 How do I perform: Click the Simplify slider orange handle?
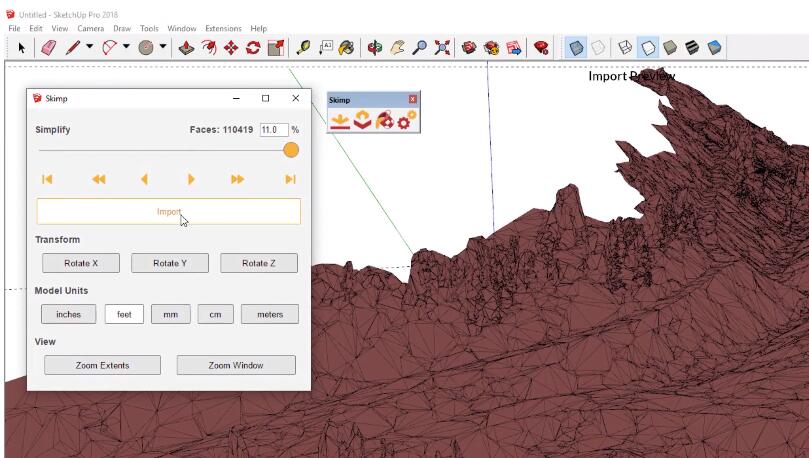pos(291,150)
